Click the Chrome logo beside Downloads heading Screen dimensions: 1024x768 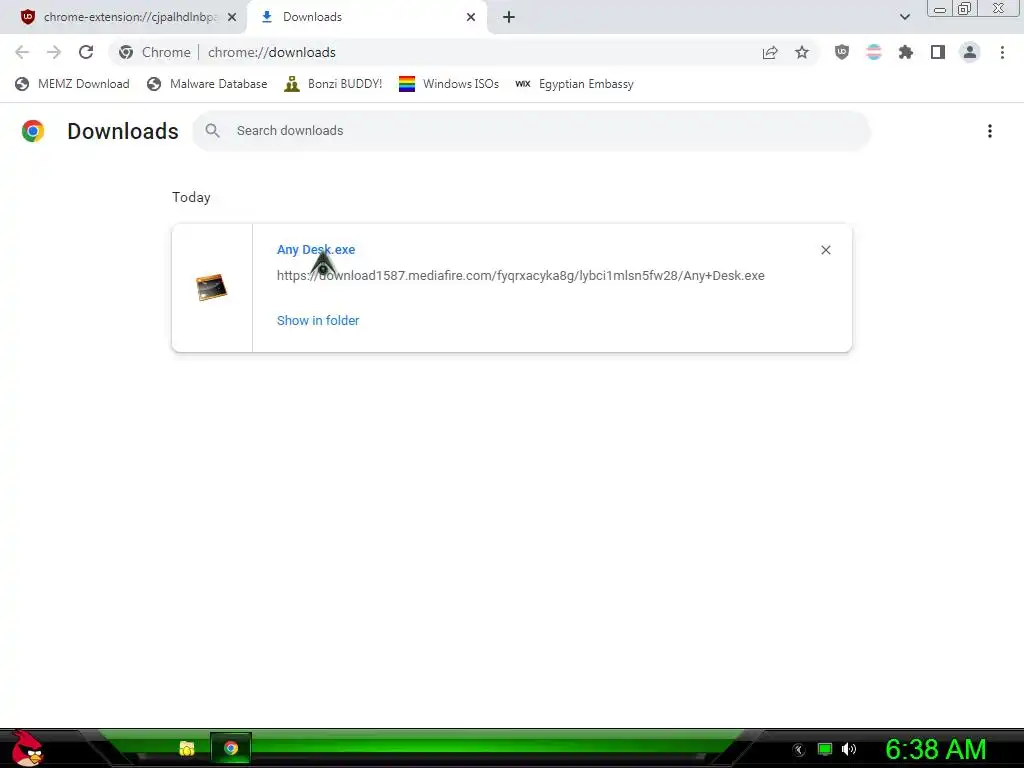coord(33,131)
